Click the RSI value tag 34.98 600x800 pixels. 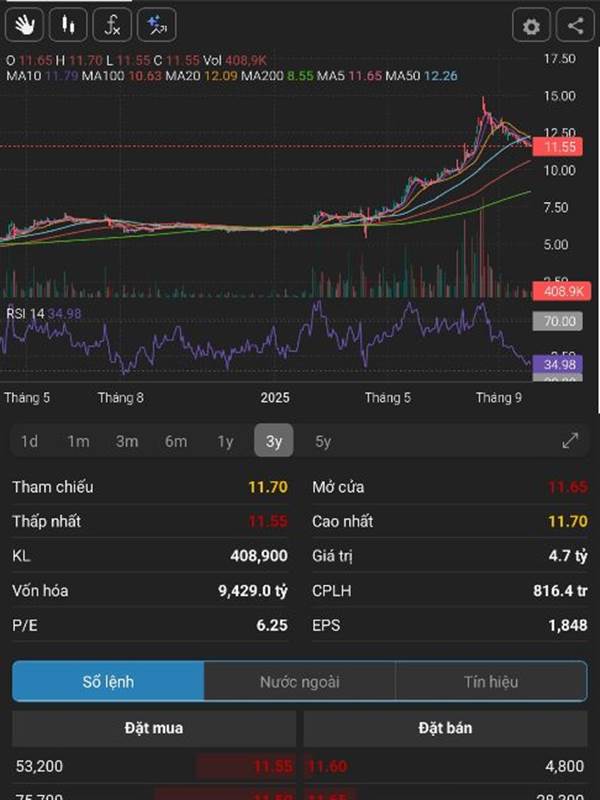click(x=558, y=364)
